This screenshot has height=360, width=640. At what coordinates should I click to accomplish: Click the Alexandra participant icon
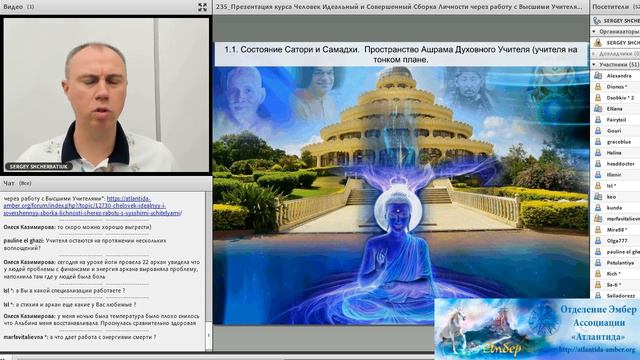(598, 76)
